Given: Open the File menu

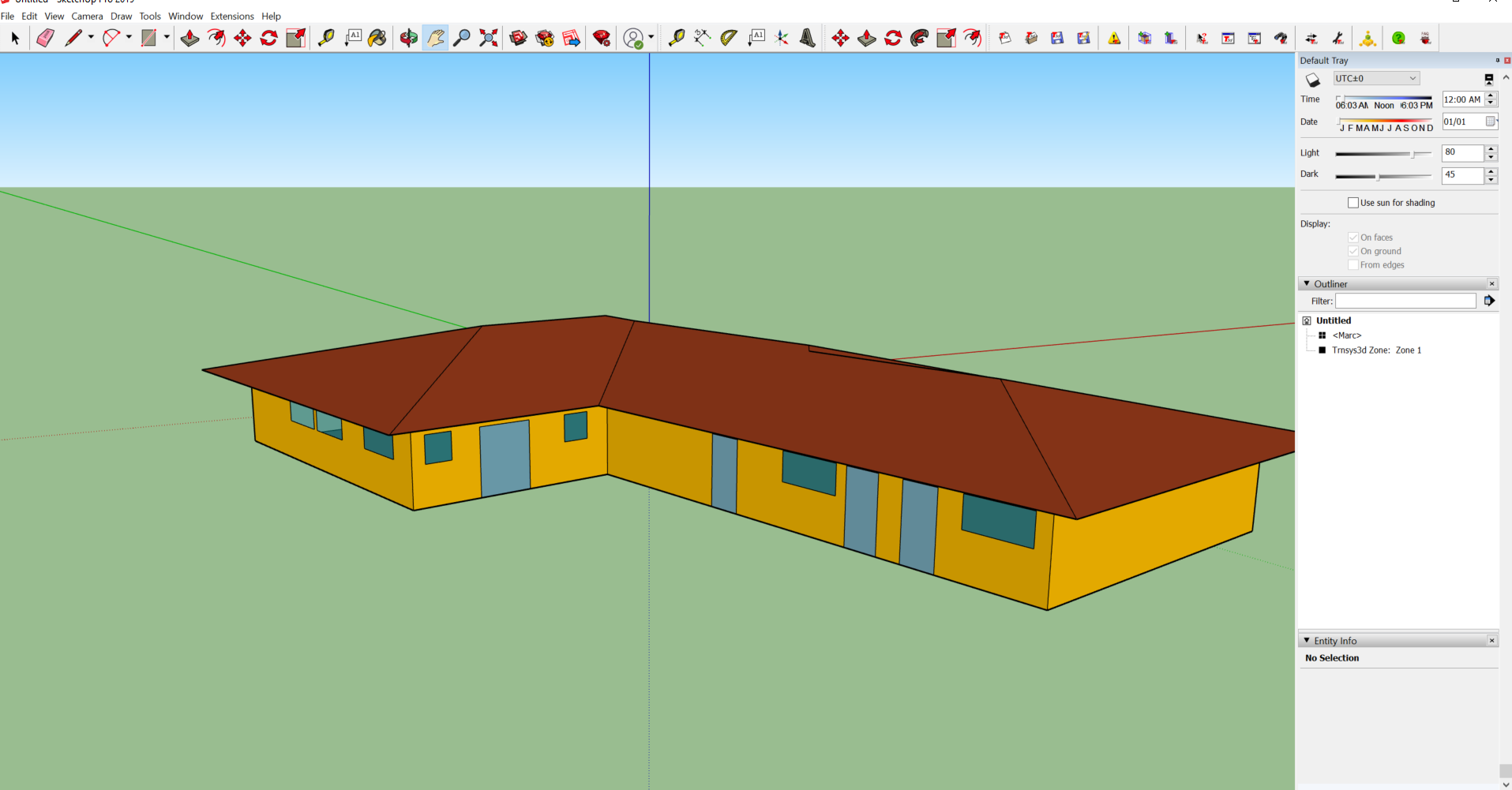Looking at the screenshot, I should point(8,16).
